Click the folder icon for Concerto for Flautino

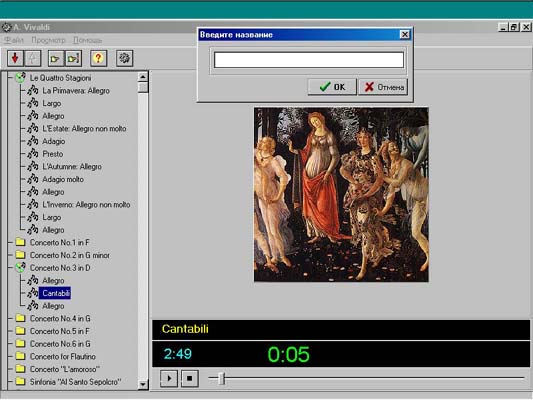pyautogui.click(x=20, y=356)
